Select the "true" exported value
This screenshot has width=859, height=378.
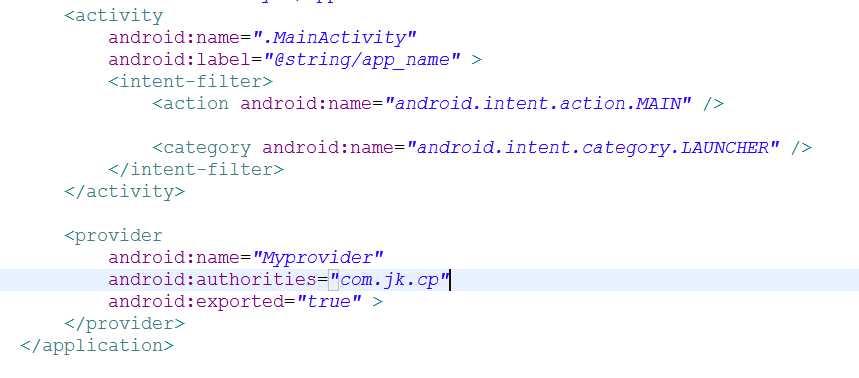[x=329, y=301]
